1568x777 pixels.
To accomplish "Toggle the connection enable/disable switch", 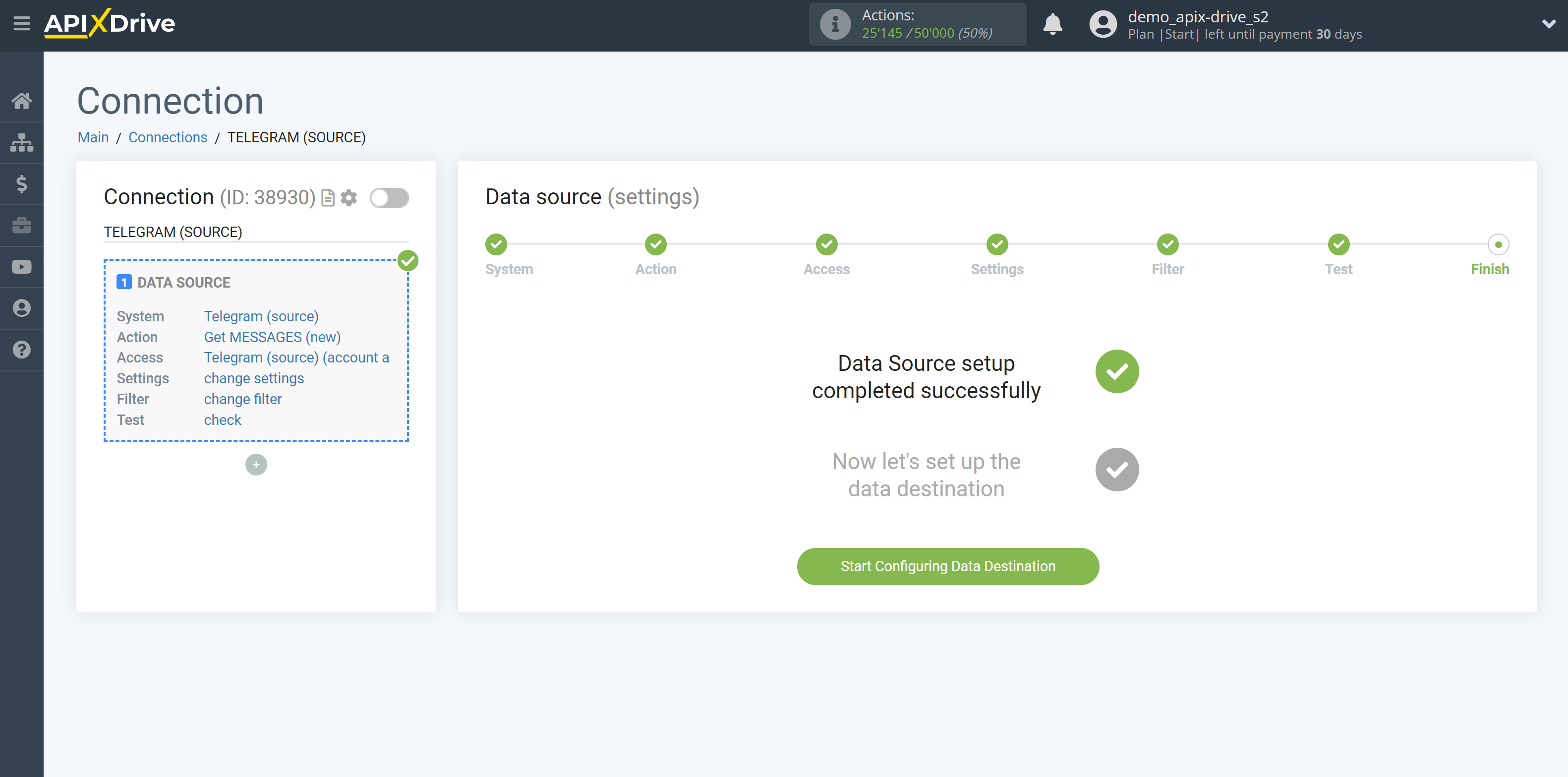I will pos(389,198).
